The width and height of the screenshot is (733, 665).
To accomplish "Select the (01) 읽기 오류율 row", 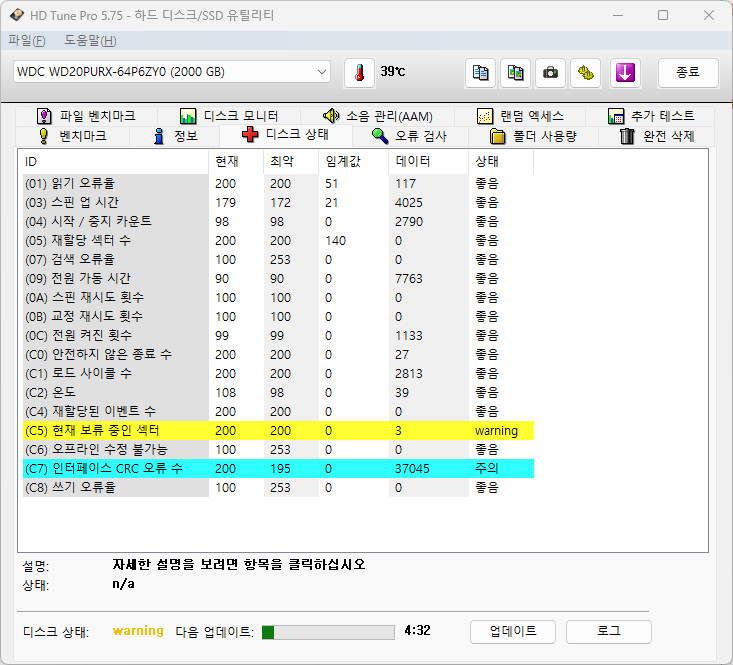I will click(x=278, y=183).
